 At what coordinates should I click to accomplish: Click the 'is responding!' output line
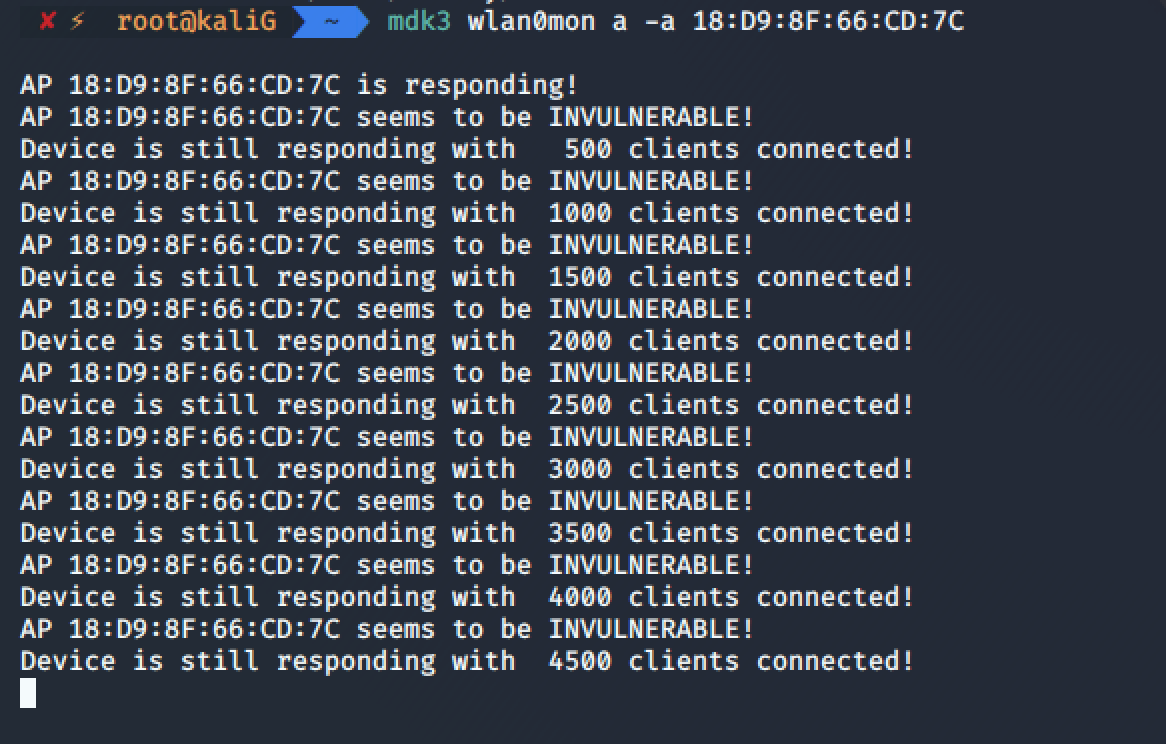(299, 85)
